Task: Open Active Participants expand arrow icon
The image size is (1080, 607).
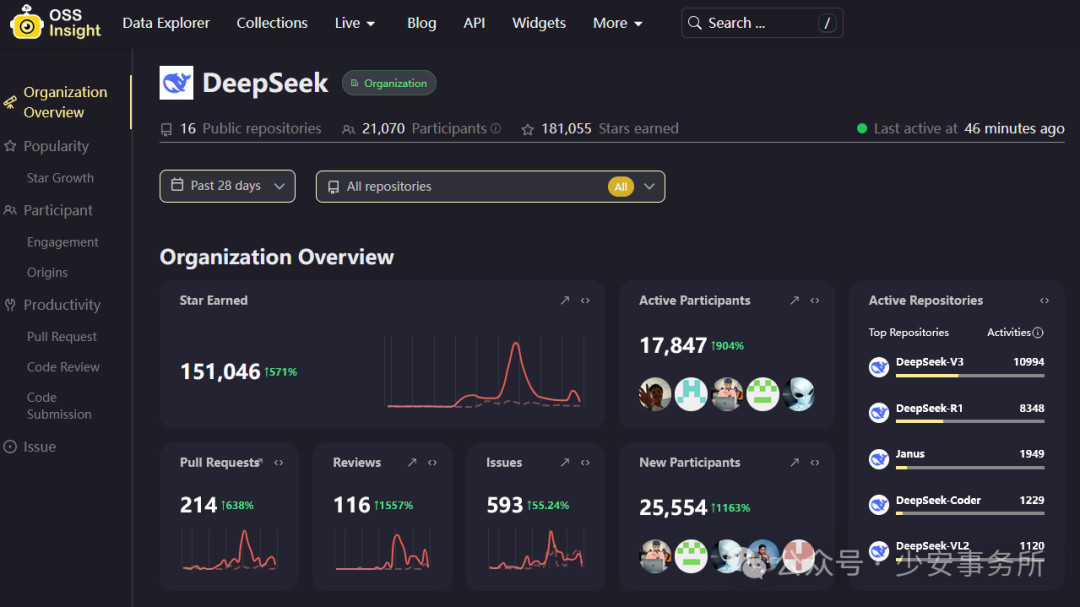Action: [x=795, y=300]
